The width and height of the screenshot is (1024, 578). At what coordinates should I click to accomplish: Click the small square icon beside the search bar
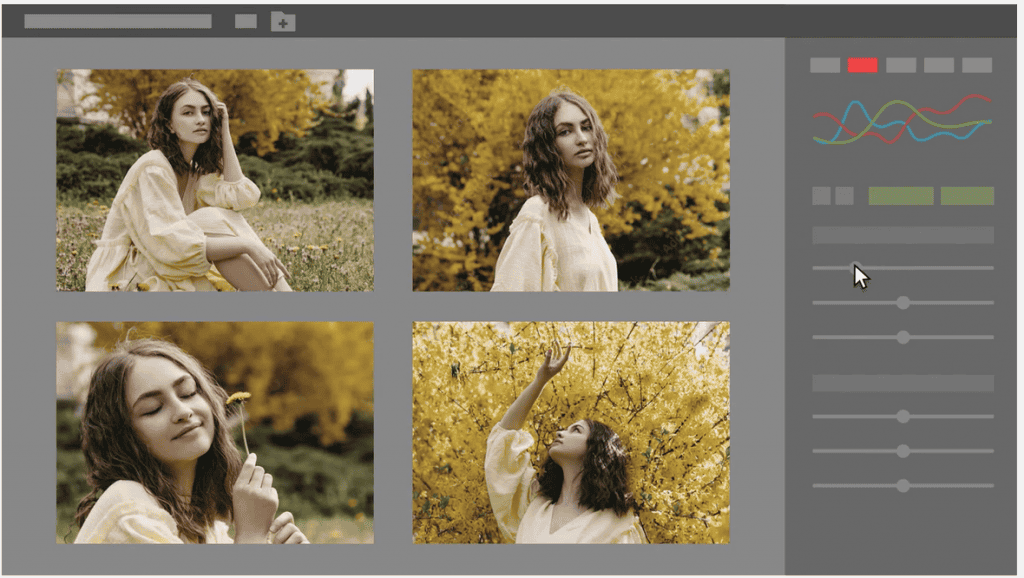click(x=244, y=19)
